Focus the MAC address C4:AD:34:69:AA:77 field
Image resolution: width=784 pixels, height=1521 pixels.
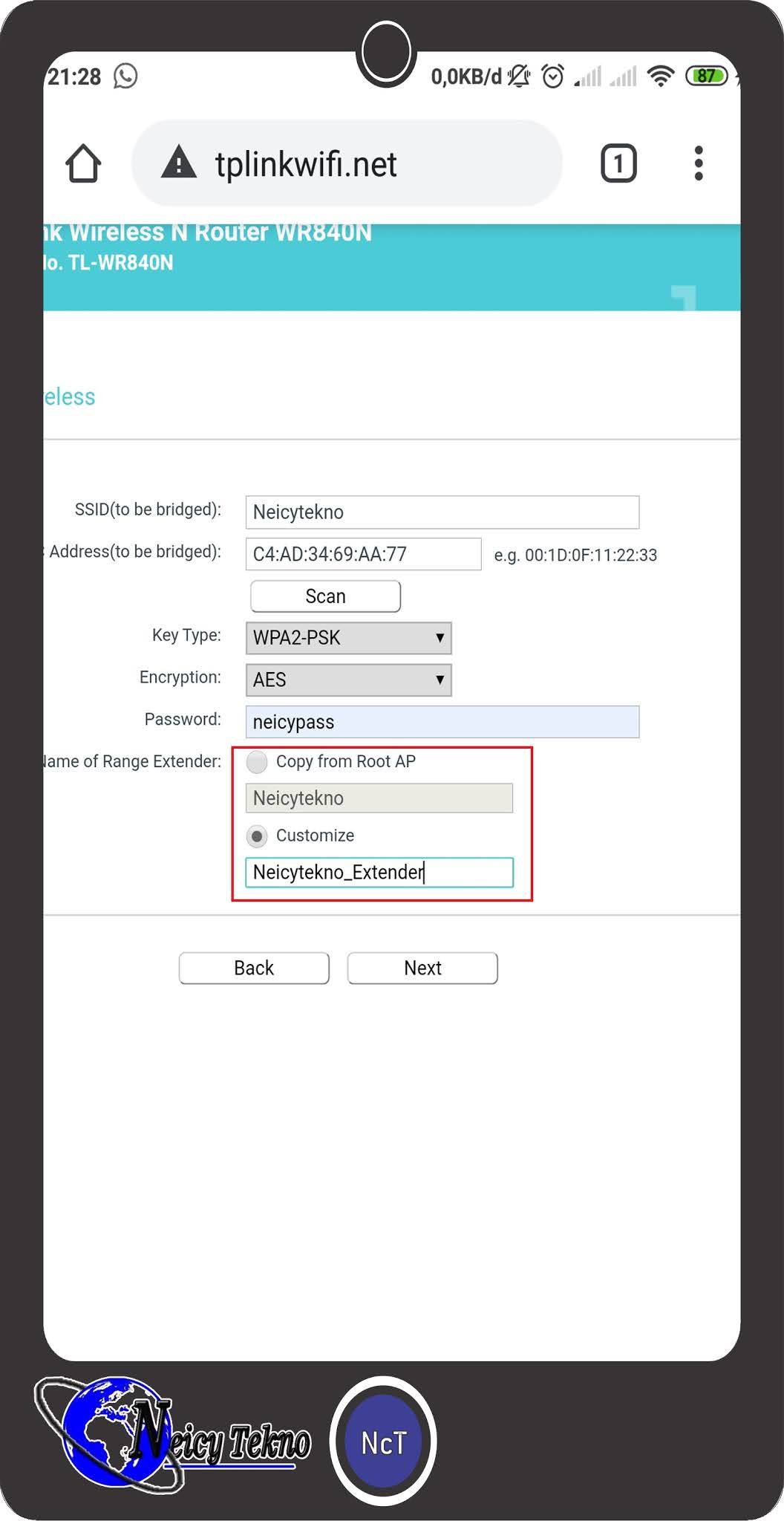(x=364, y=554)
